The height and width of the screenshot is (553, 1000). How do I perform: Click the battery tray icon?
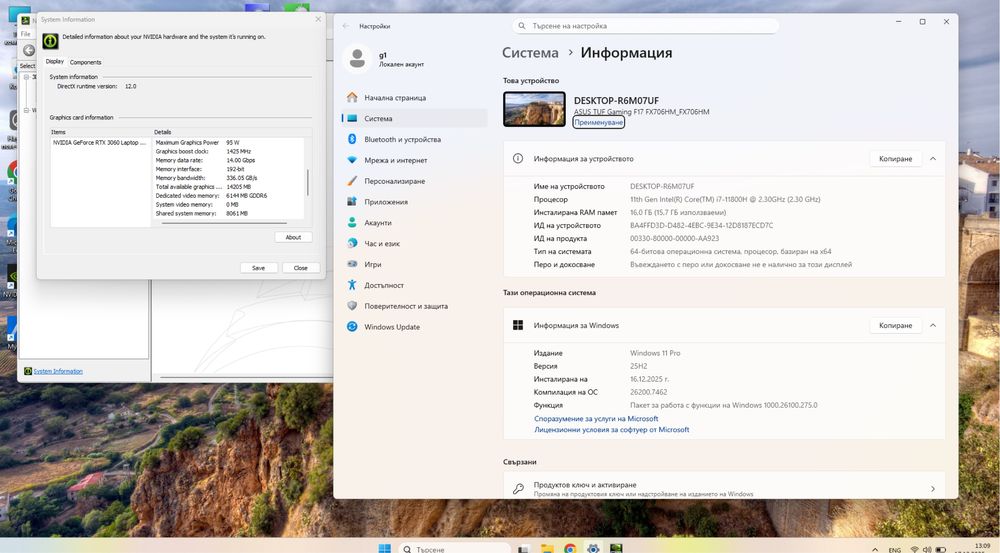pos(941,549)
